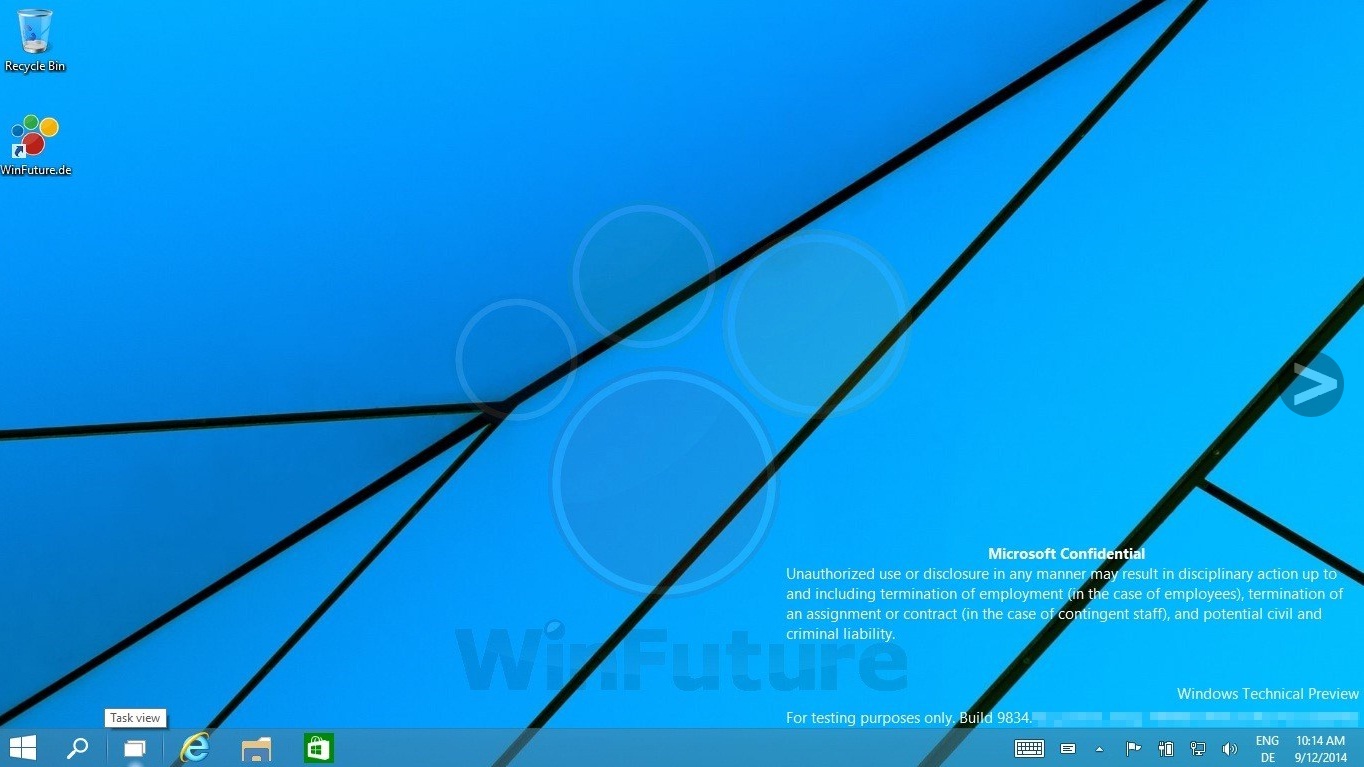Open File Explorer from the taskbar
The image size is (1364, 767).
pyautogui.click(x=256, y=749)
